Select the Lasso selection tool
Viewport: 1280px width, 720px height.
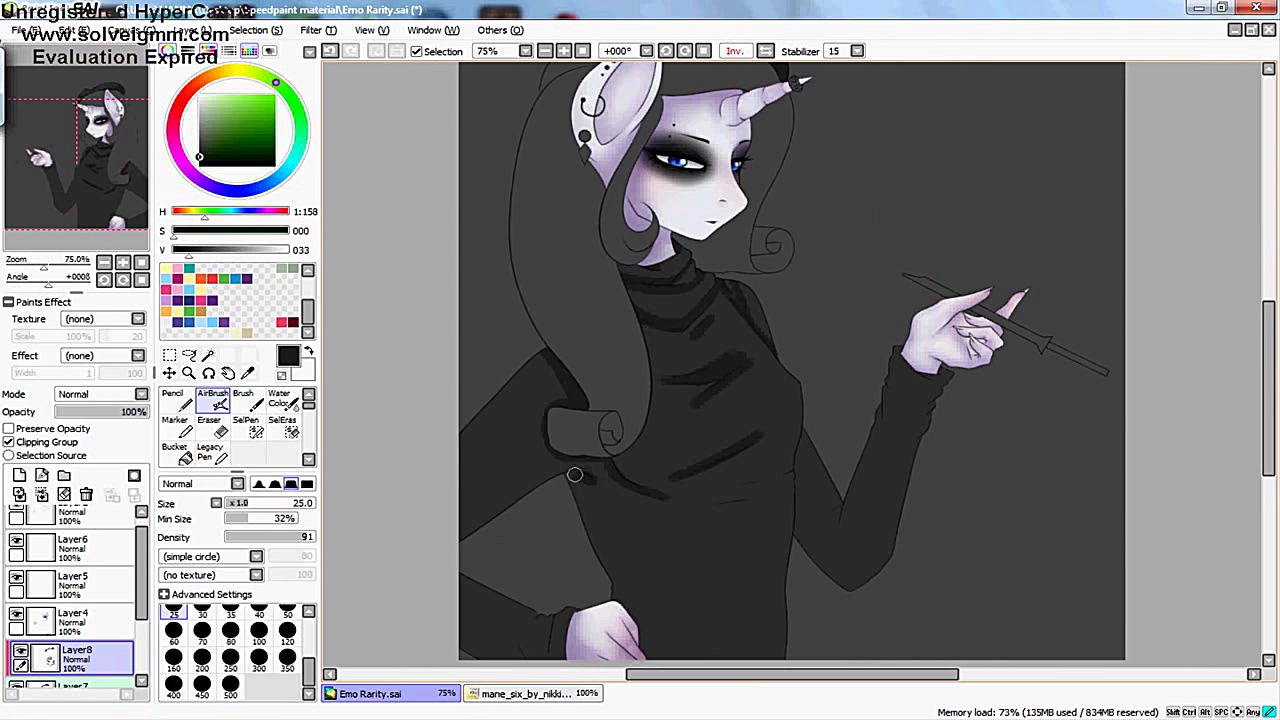(x=189, y=354)
